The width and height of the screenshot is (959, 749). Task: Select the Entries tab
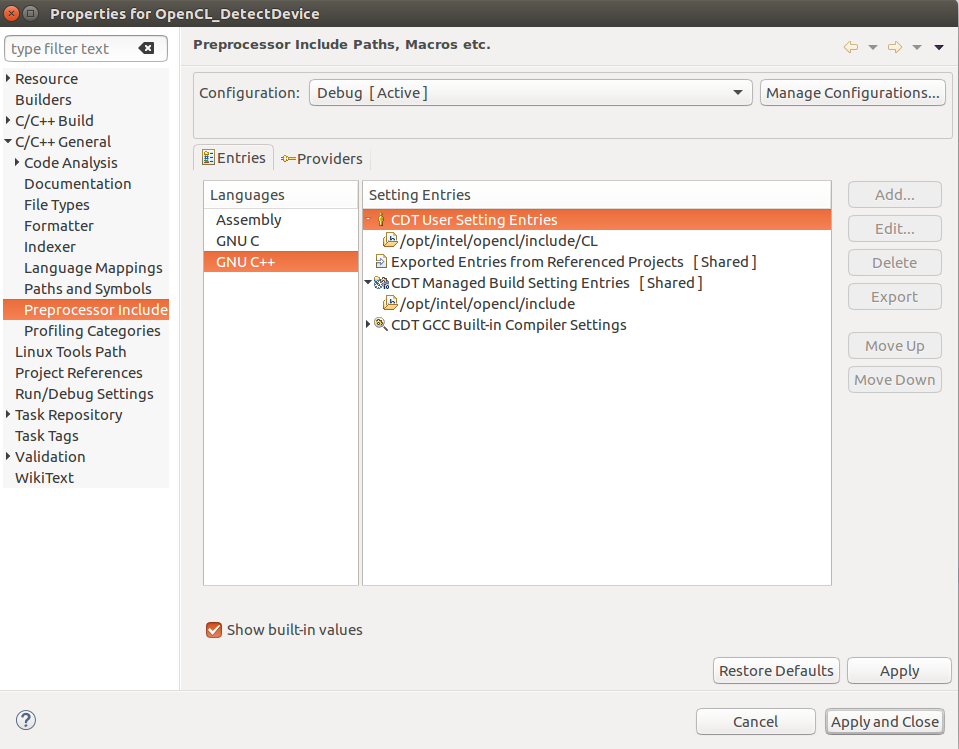[x=233, y=158]
